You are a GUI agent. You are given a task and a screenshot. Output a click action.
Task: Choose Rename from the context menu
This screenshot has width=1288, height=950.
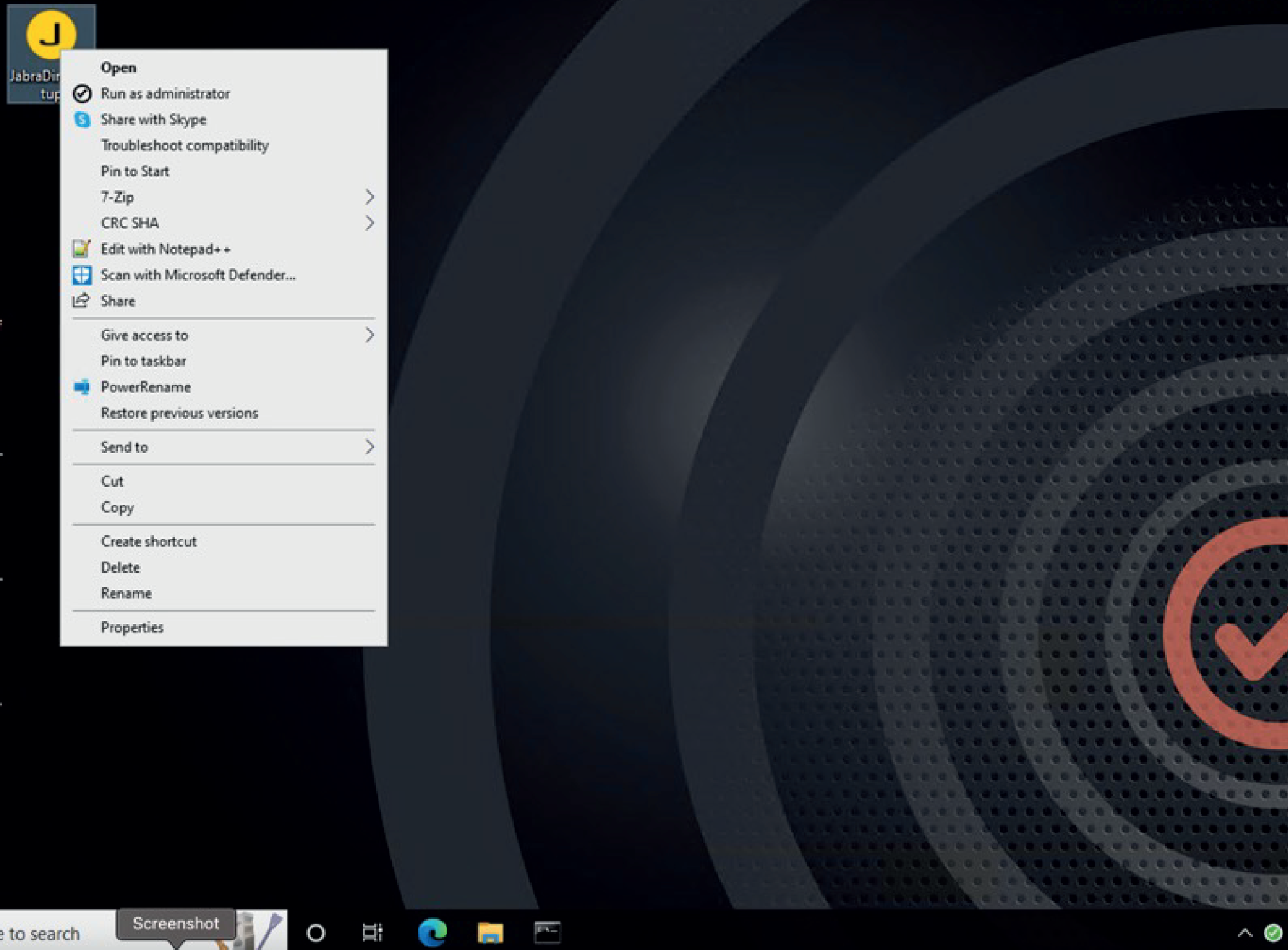click(224, 593)
